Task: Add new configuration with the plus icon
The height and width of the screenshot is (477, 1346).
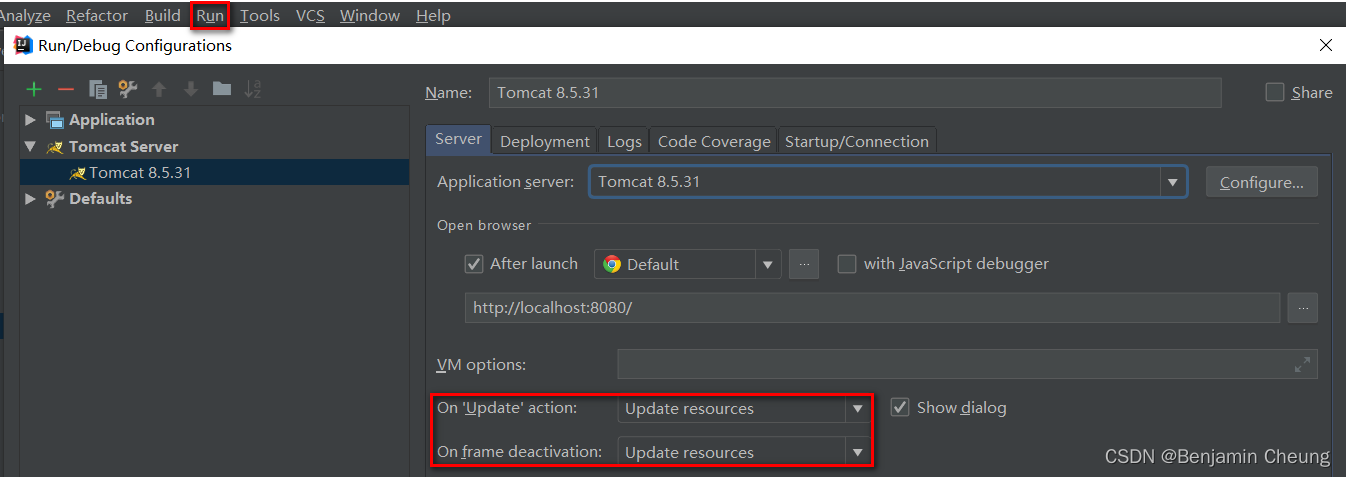Action: (x=34, y=89)
